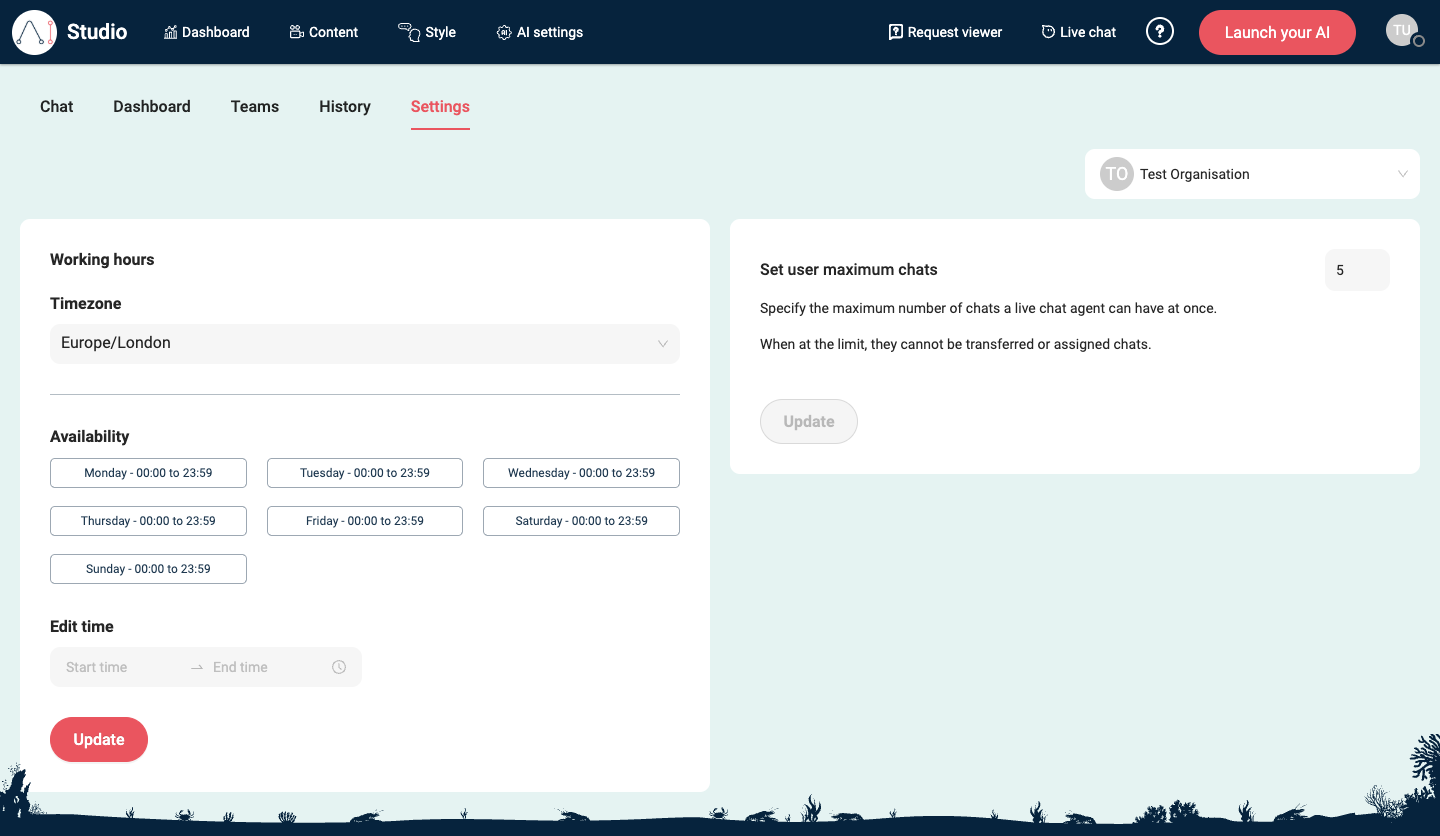This screenshot has width=1440, height=836.
Task: Click the question mark help icon
Action: coord(1160,31)
